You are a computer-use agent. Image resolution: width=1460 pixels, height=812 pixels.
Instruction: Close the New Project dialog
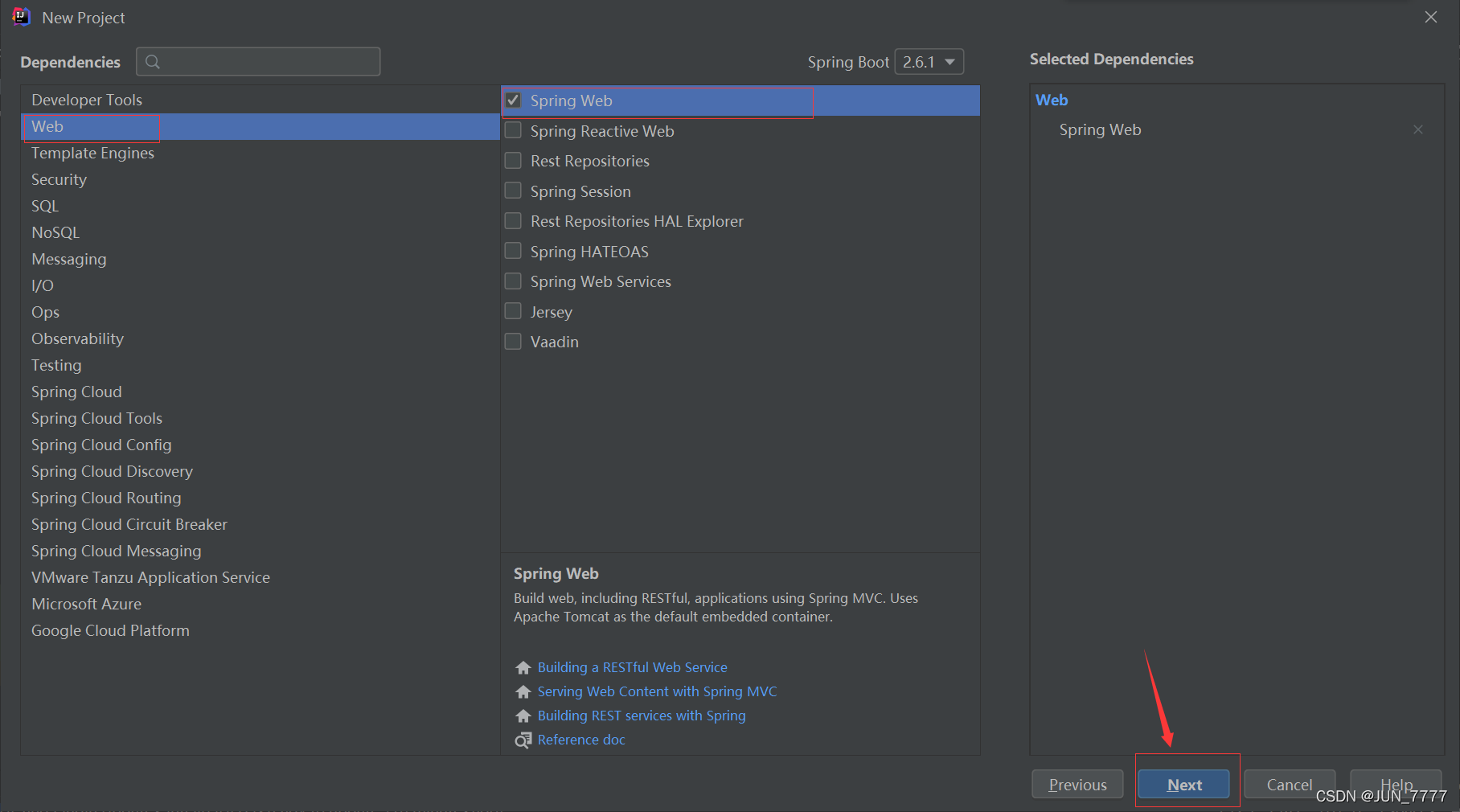coord(1431,17)
